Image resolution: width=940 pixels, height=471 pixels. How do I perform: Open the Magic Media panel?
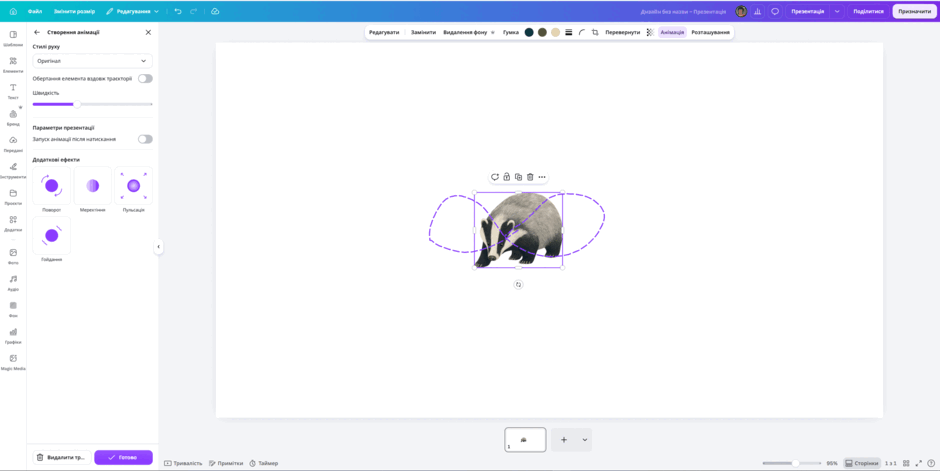(13, 362)
